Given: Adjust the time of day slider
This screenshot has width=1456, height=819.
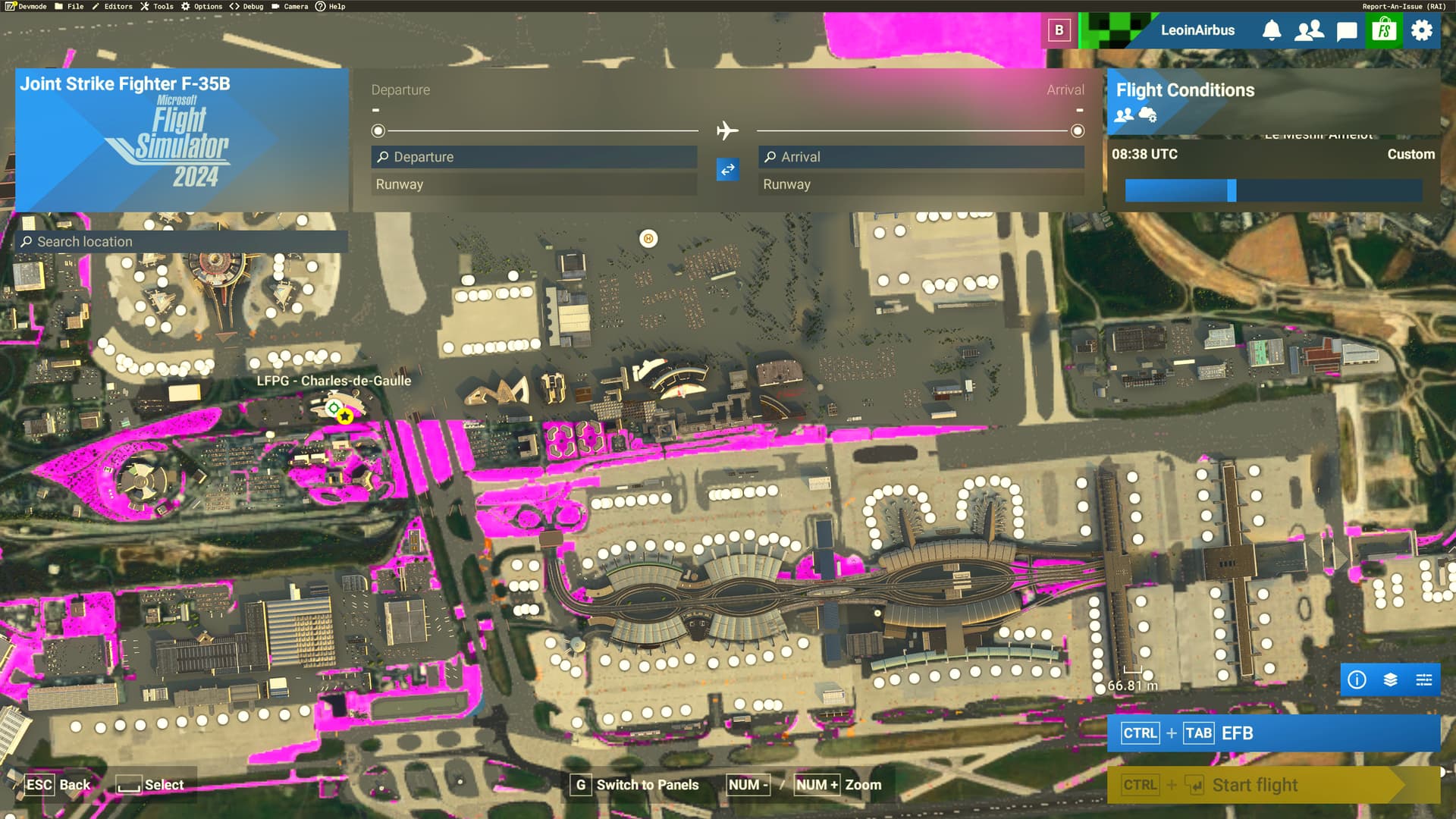Looking at the screenshot, I should tap(1232, 190).
